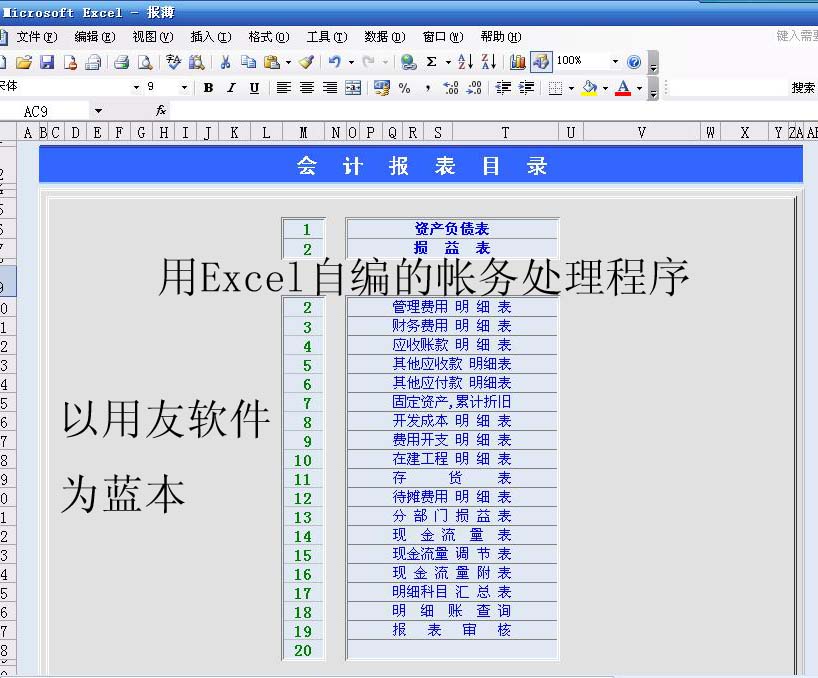Screen dimensions: 818x678
Task: Open the 现金流量 调节表 entry
Action: (452, 553)
